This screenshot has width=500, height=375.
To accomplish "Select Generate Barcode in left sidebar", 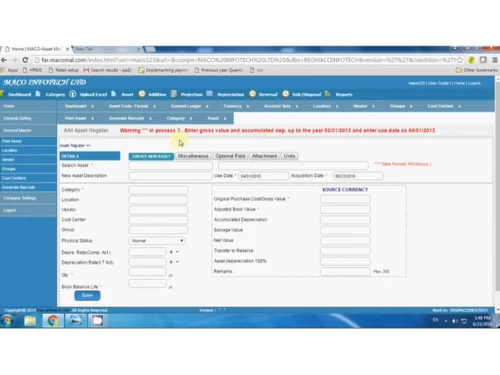I will pyautogui.click(x=28, y=187).
